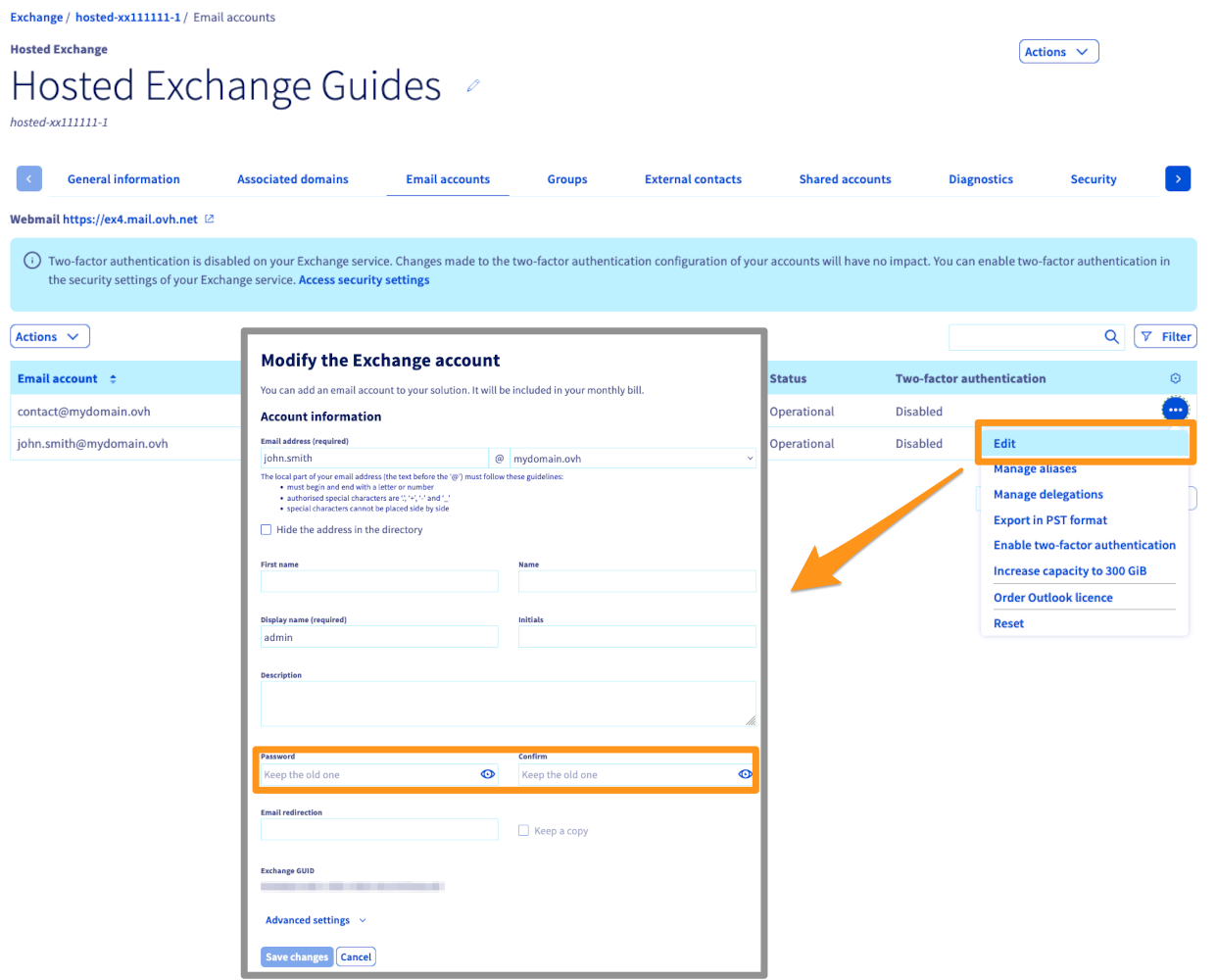Expand Advanced settings section
The width and height of the screenshot is (1217, 980).
[316, 920]
